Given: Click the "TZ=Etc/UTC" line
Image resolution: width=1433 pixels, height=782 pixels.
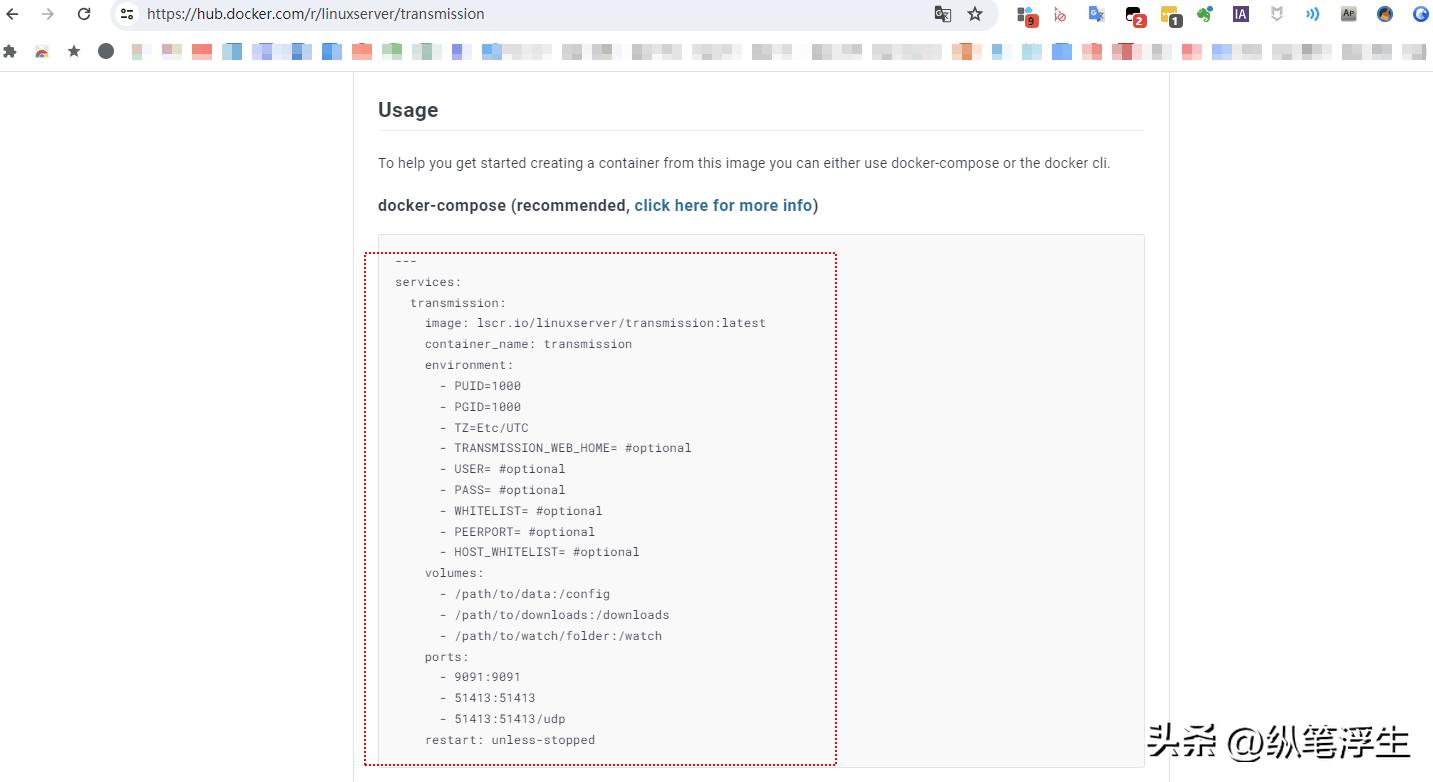Looking at the screenshot, I should 484,428.
